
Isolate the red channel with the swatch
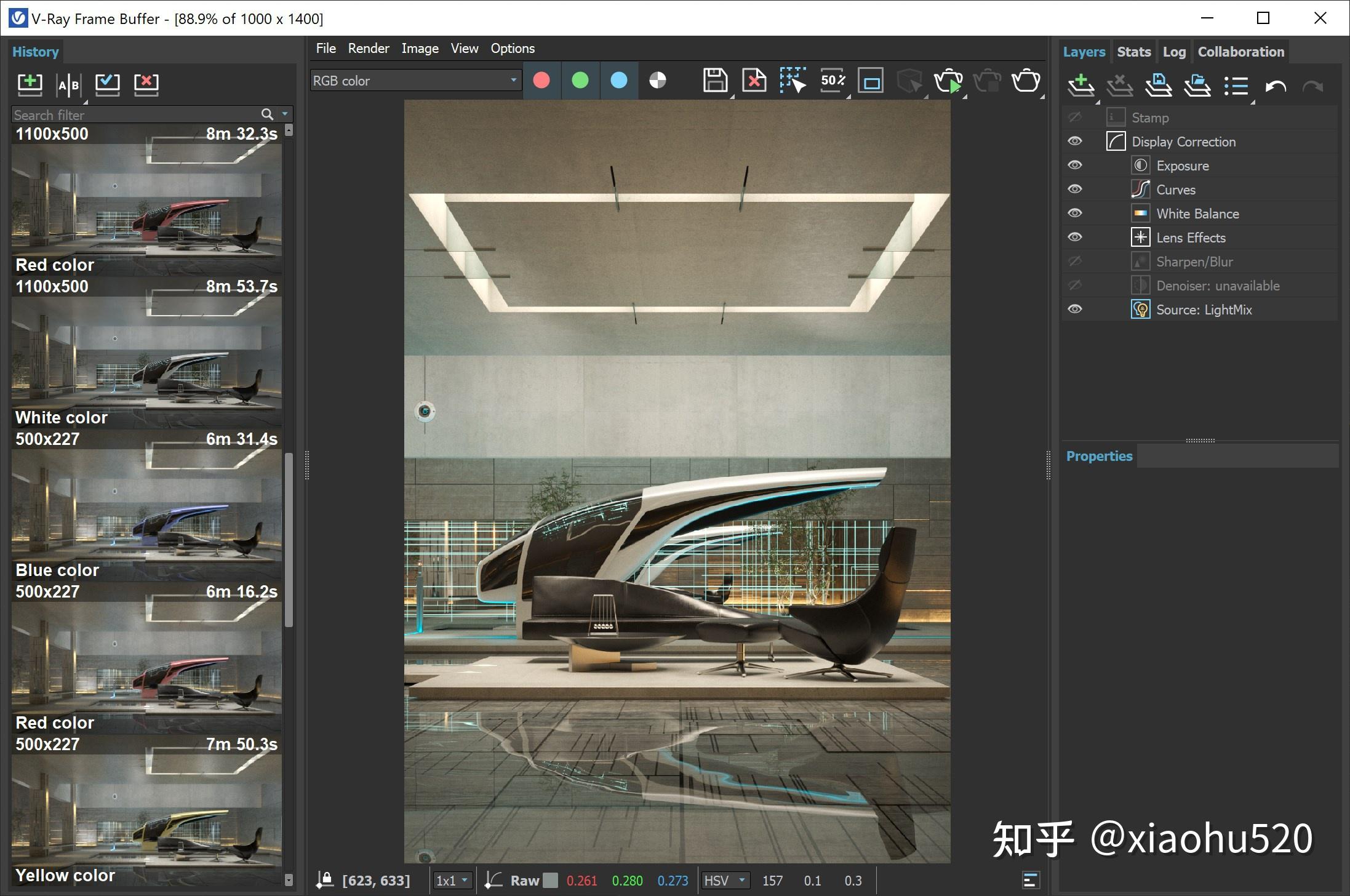[541, 80]
